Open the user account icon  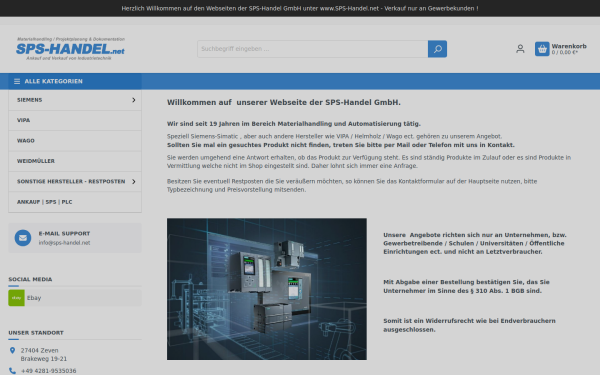520,49
